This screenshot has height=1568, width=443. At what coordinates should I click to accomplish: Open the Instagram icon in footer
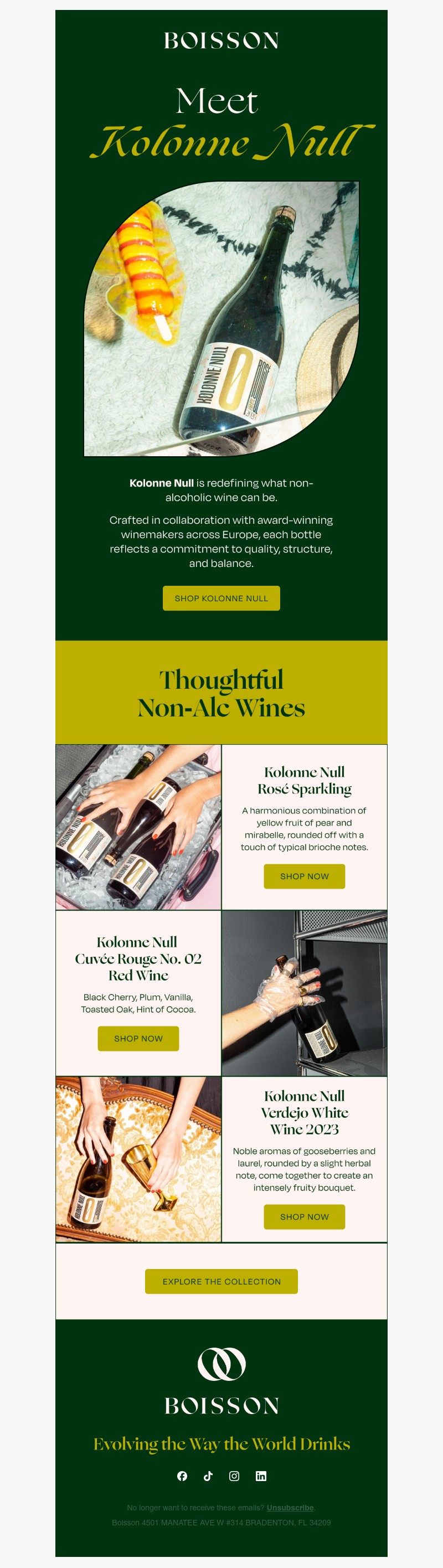pos(234,1476)
